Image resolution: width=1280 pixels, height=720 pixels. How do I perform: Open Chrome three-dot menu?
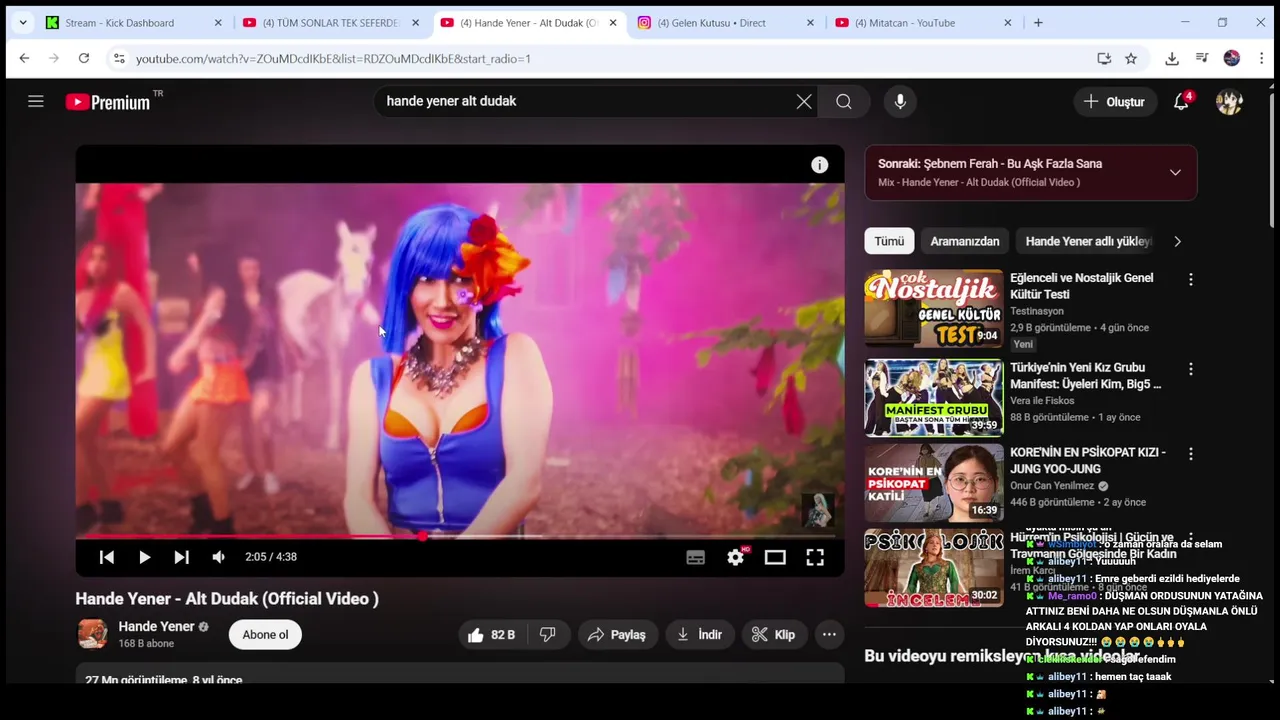pos(1262,59)
